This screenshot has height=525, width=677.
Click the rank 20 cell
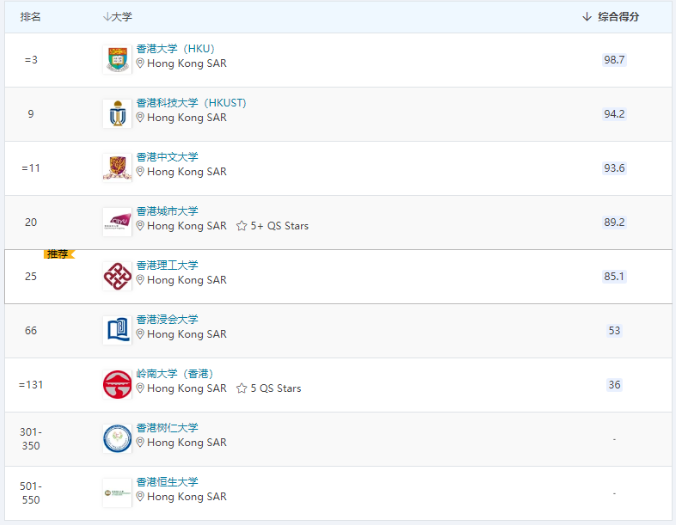pyautogui.click(x=31, y=222)
